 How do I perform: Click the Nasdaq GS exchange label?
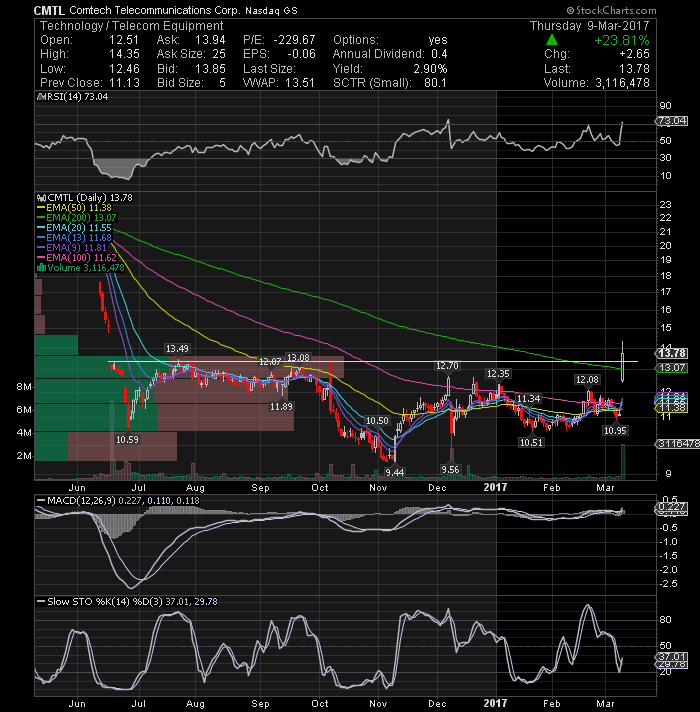click(x=271, y=10)
